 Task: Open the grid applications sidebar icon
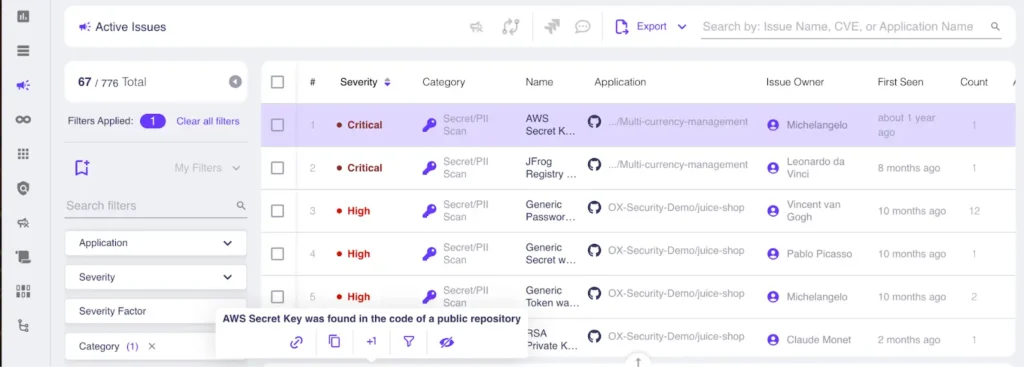click(x=24, y=154)
